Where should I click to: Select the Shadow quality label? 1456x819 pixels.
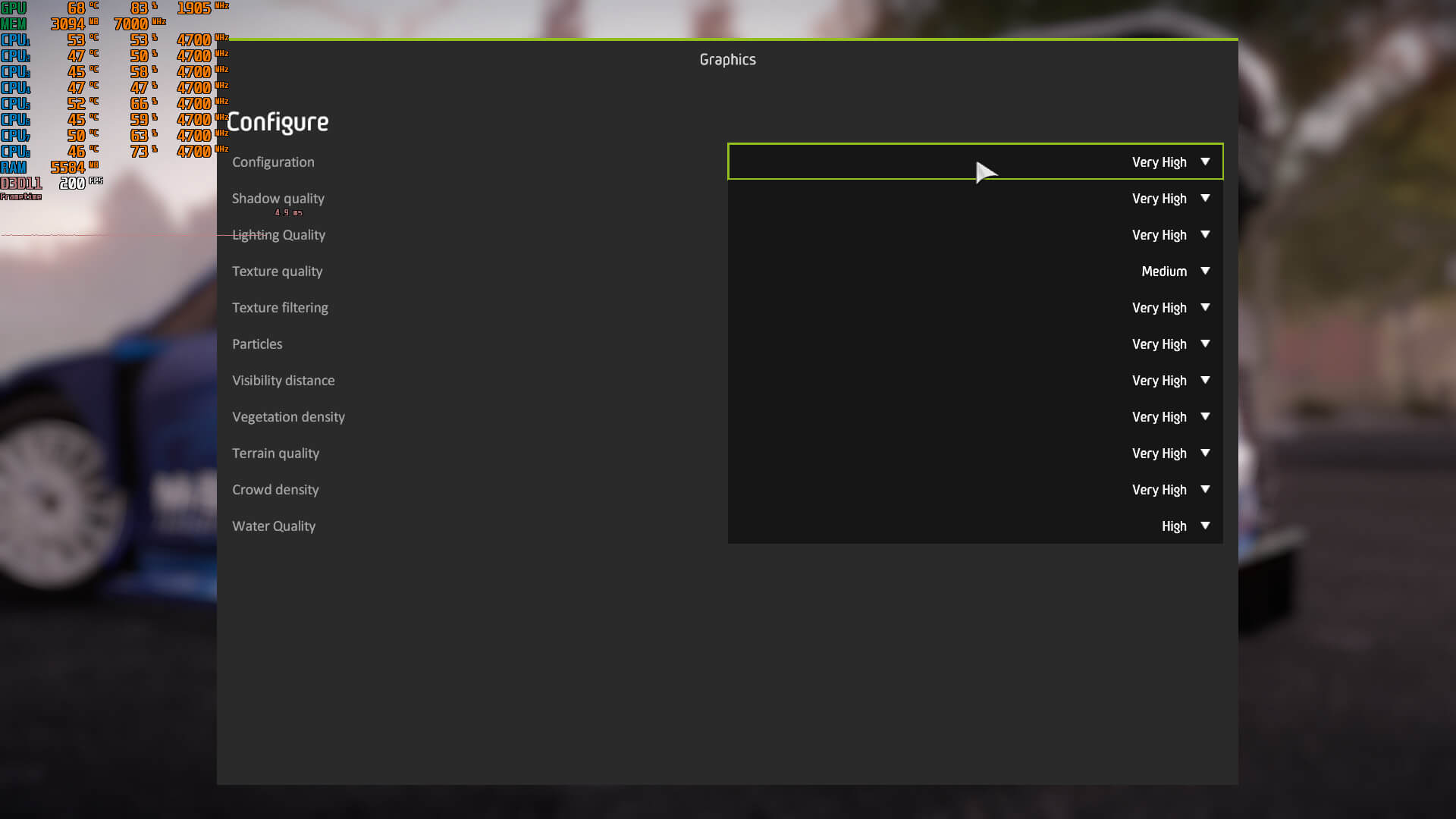pyautogui.click(x=278, y=199)
